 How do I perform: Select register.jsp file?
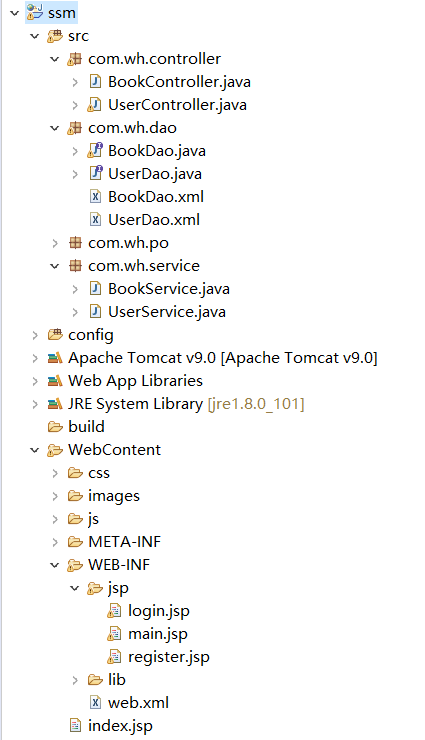point(169,657)
